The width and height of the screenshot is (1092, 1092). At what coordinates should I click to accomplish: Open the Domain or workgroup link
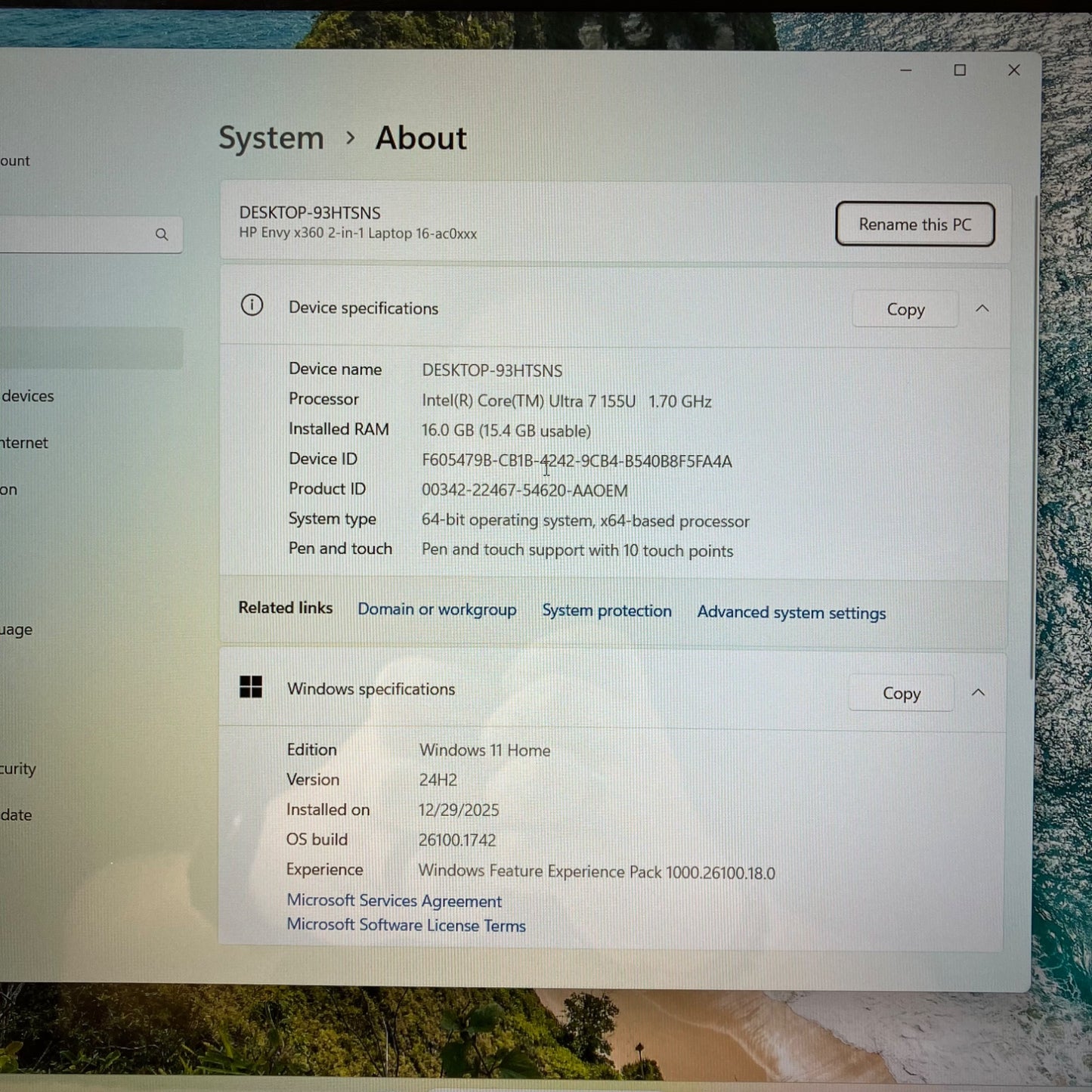pos(437,609)
